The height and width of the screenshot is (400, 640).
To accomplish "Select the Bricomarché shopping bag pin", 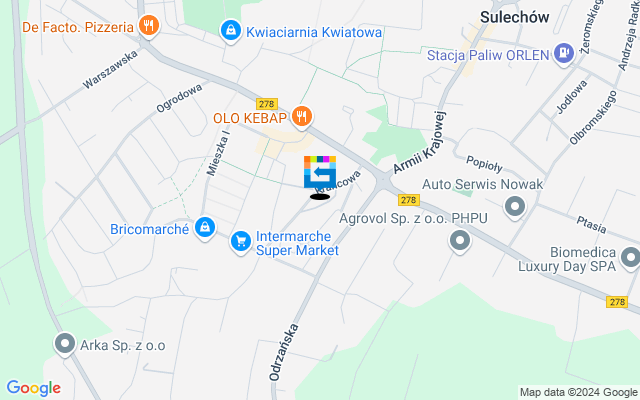I will 205,227.
